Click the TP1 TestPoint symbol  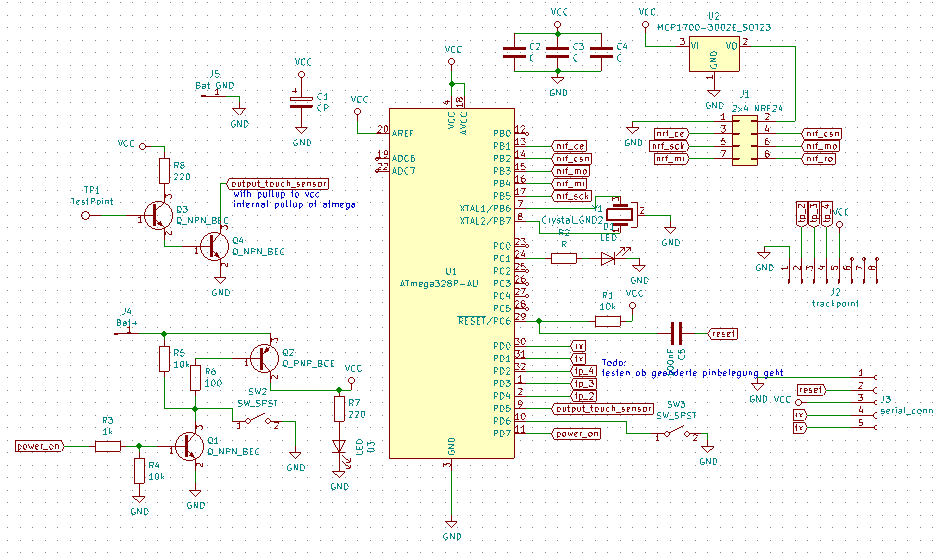[84, 213]
